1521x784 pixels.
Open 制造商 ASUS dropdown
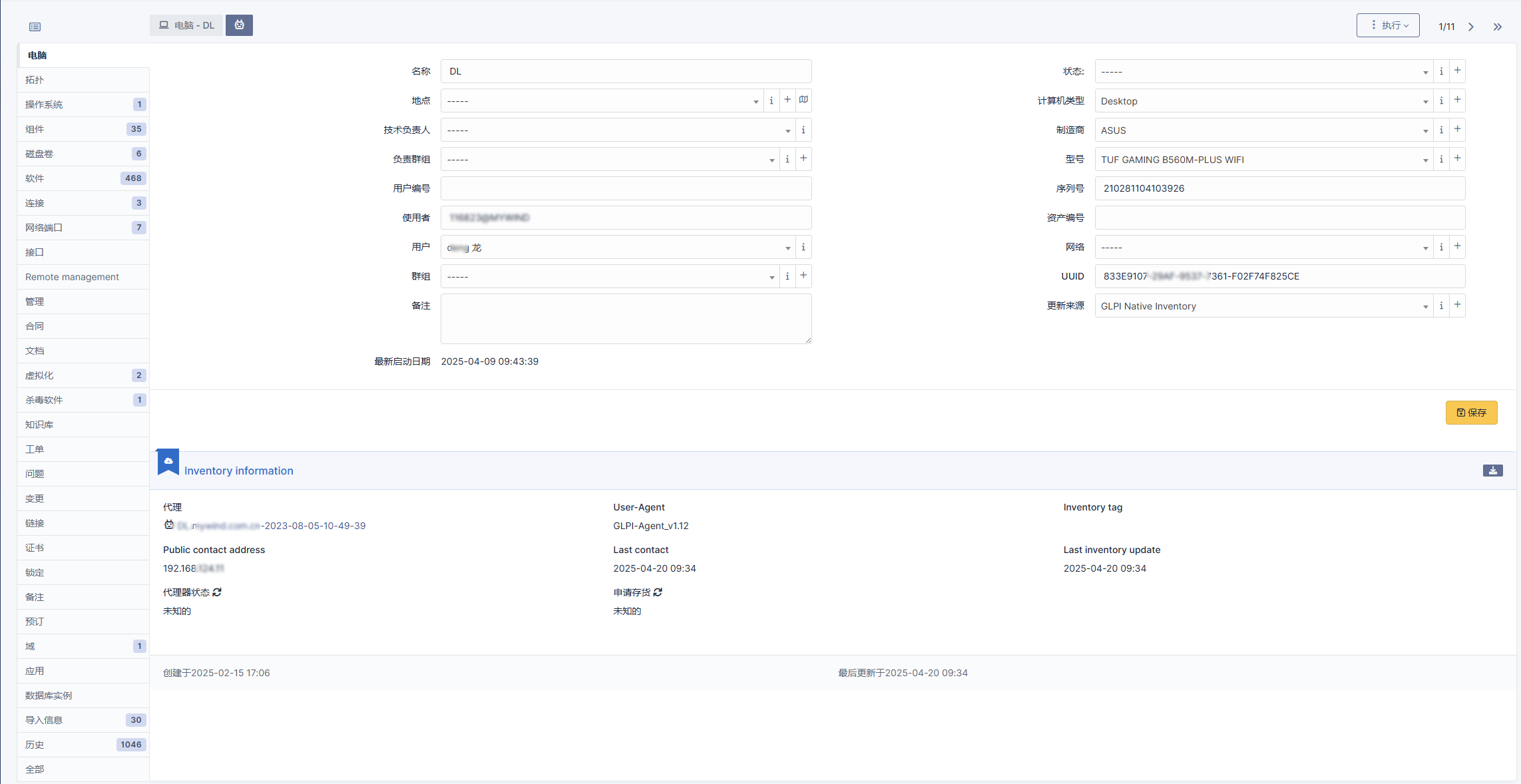click(x=1264, y=130)
